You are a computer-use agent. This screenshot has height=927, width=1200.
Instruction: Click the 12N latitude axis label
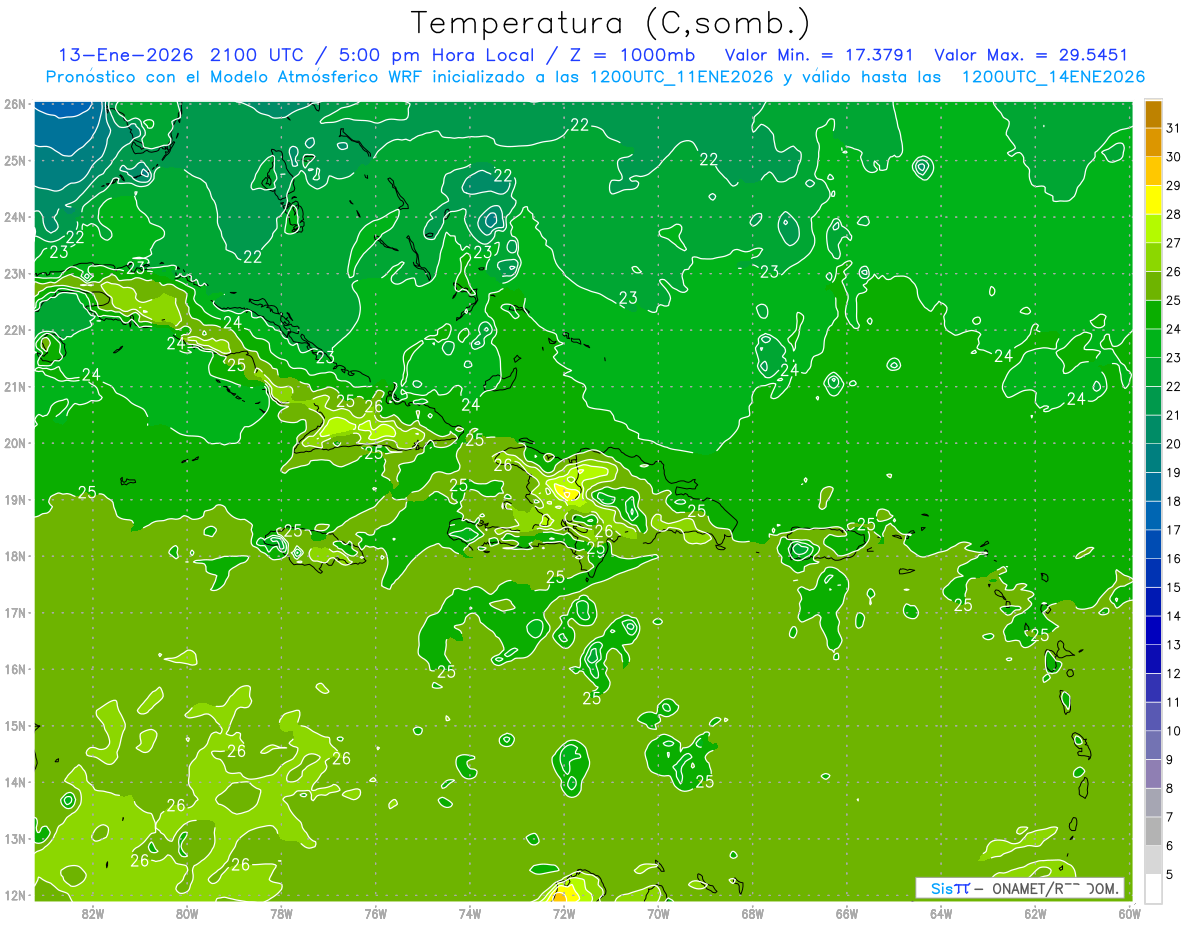[x=16, y=895]
